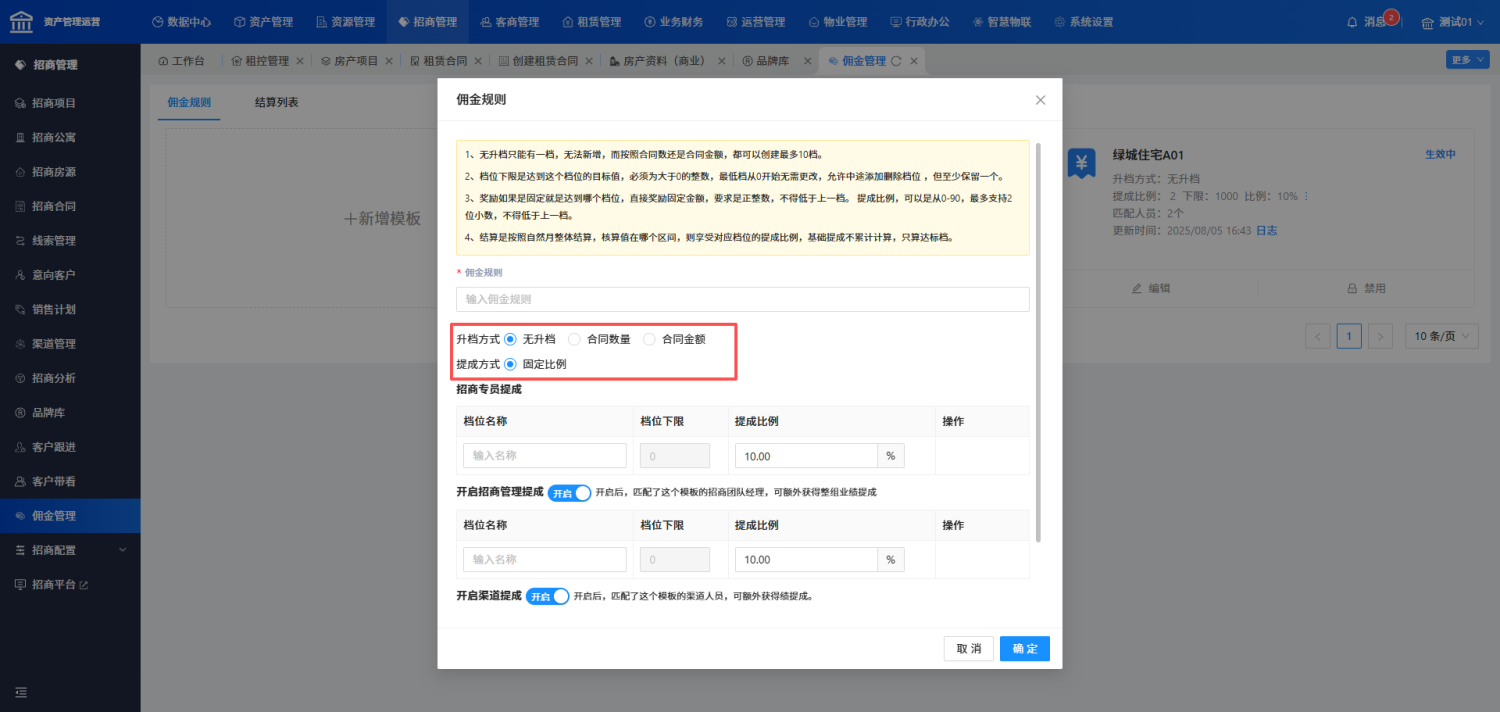This screenshot has height=712, width=1500.
Task: Expand the 招商配置 sidebar menu
Action: [70, 550]
